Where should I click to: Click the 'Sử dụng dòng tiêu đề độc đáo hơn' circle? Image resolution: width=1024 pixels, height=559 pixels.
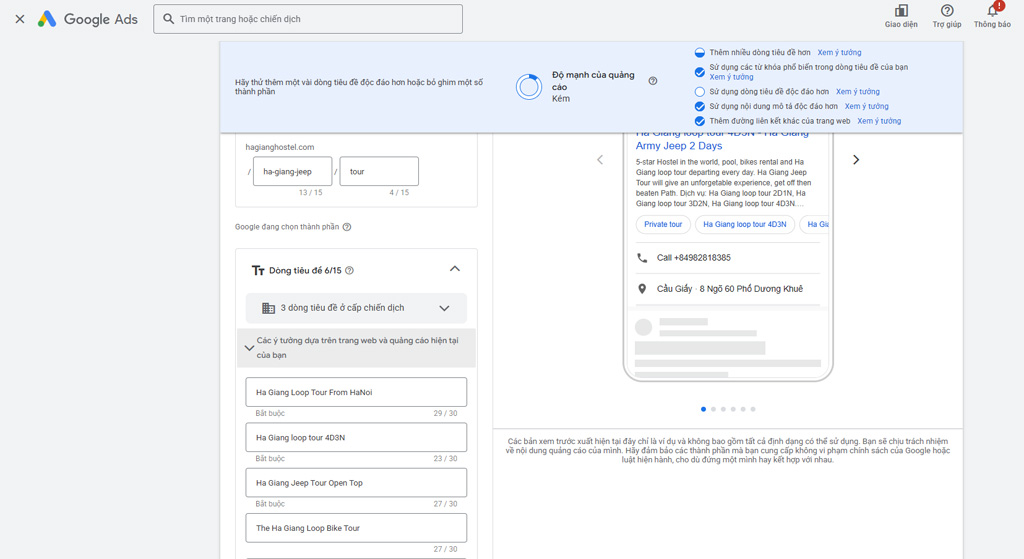click(x=699, y=91)
